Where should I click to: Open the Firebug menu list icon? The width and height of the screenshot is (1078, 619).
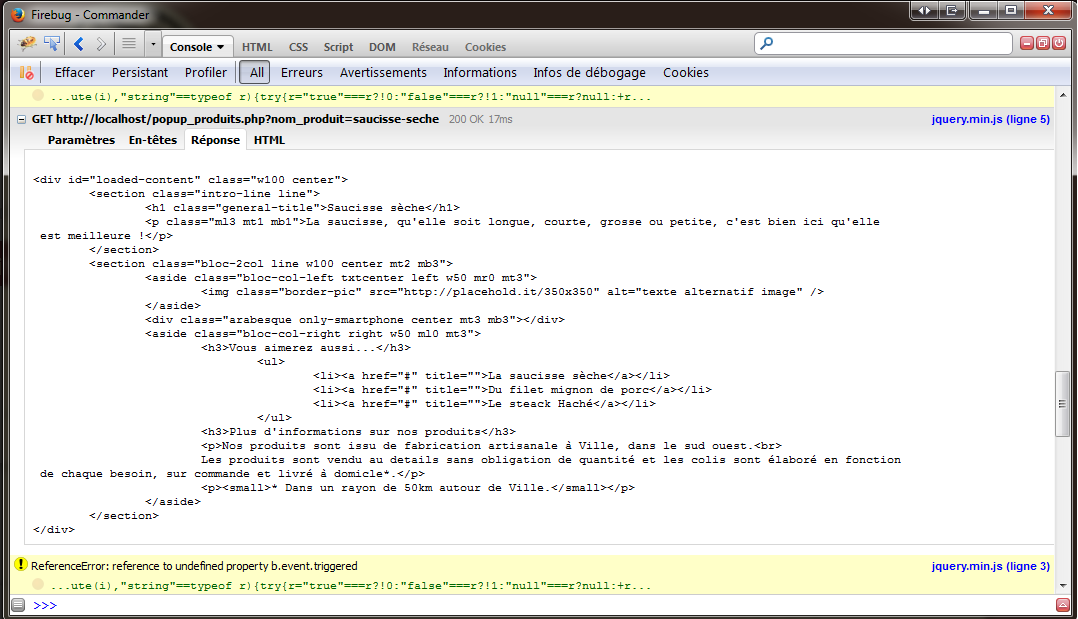(x=129, y=45)
